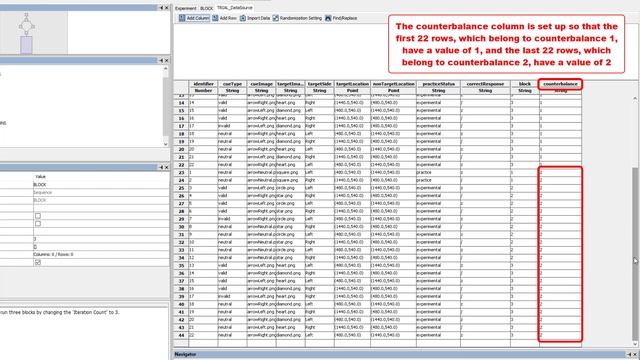Click the targetSide cell in row 26
This screenshot has height=360, width=640.
coord(319,196)
